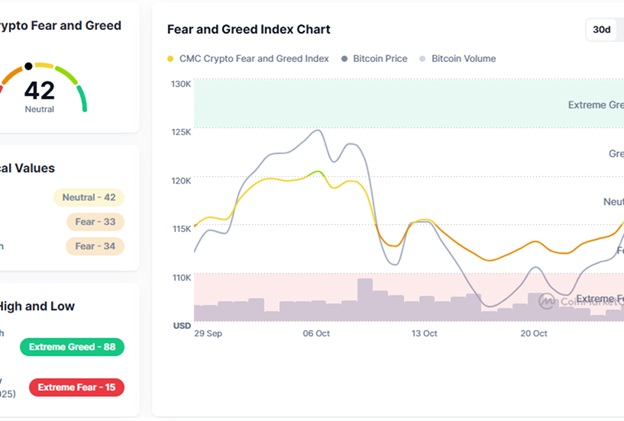Click the green "Extreme Greed - 88" badge
Screen dimensions: 624x421
coord(72,347)
